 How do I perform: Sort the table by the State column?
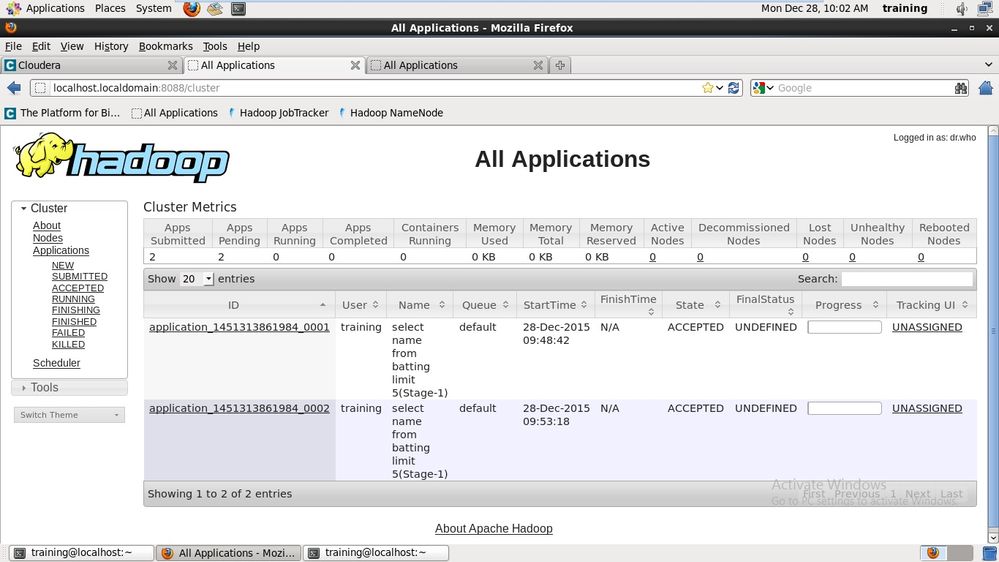click(689, 305)
